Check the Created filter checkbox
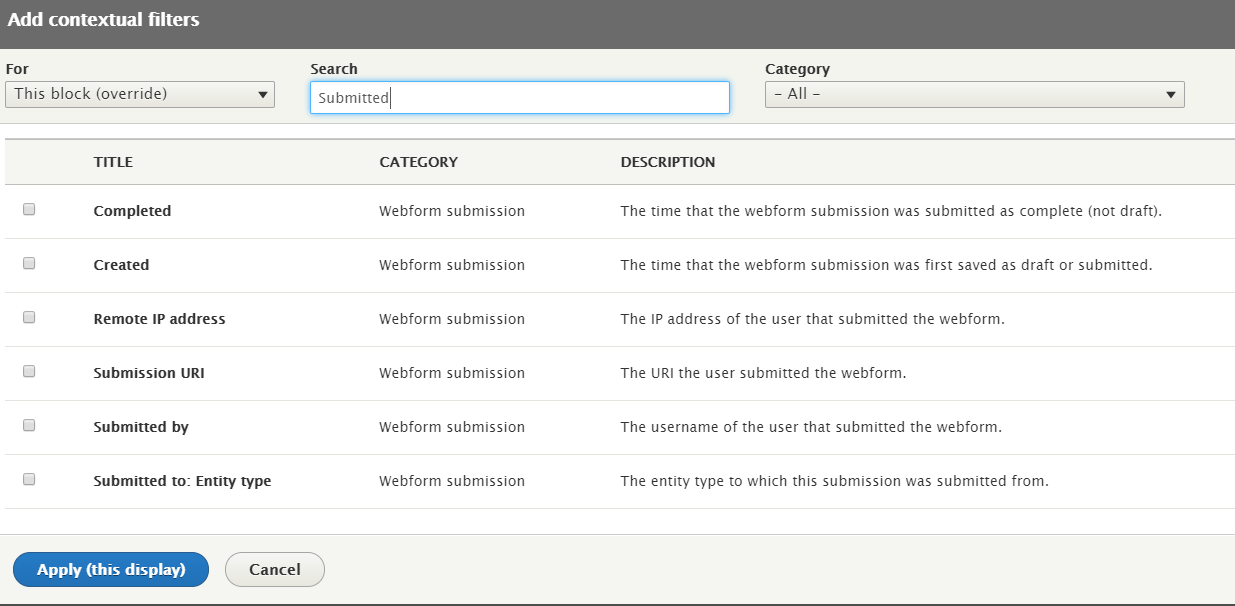 point(29,262)
